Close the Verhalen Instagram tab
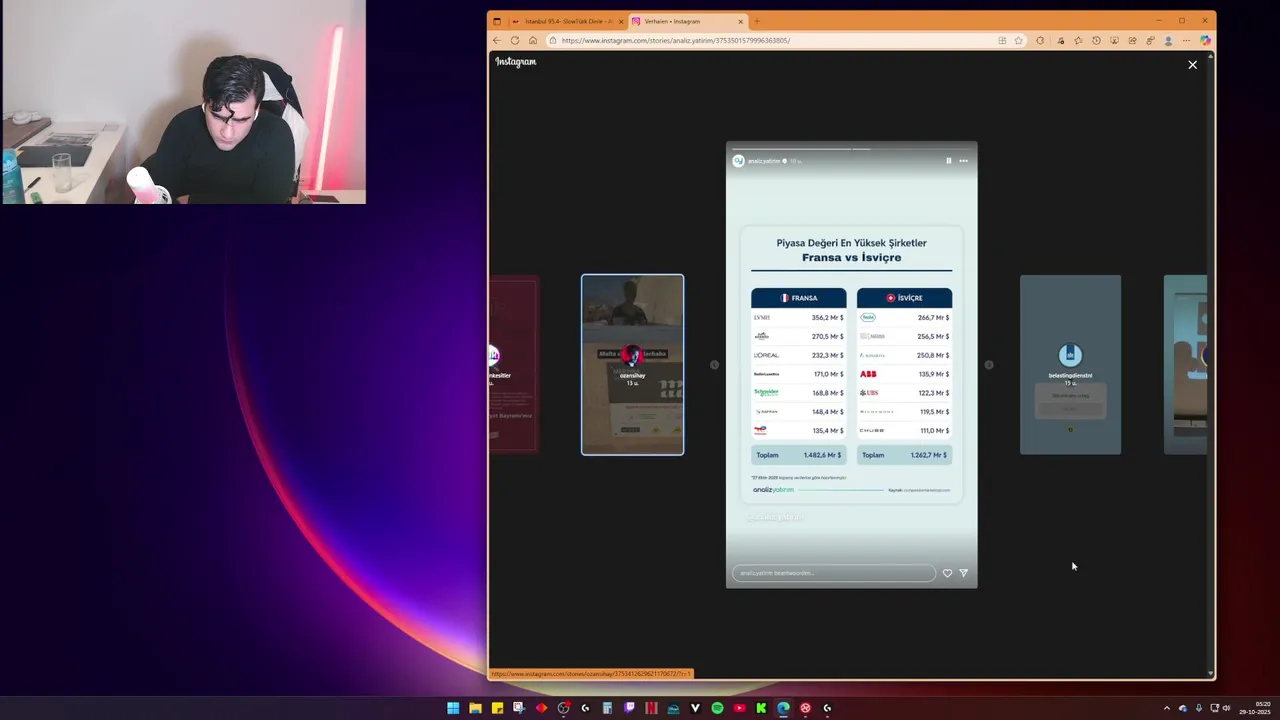The image size is (1280, 720). [741, 21]
